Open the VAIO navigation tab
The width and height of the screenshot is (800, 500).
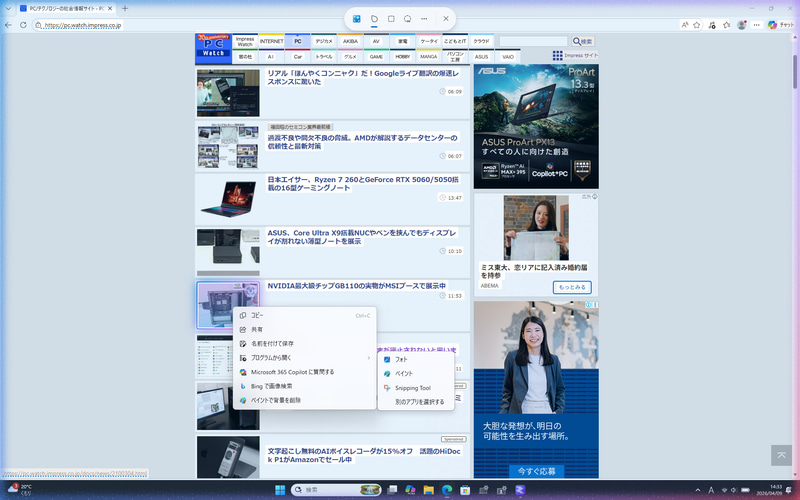click(508, 57)
